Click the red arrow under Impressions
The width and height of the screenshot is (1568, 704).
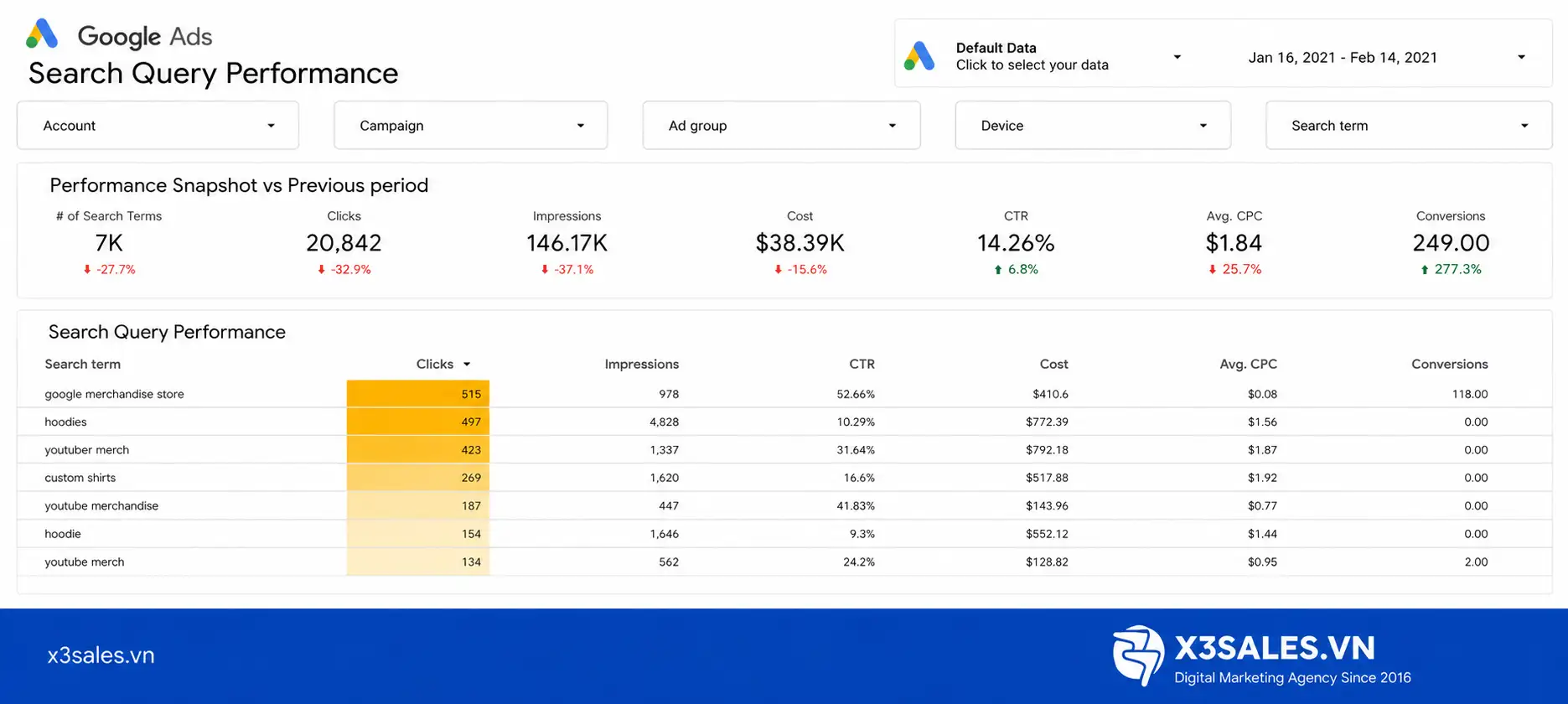[x=545, y=270]
